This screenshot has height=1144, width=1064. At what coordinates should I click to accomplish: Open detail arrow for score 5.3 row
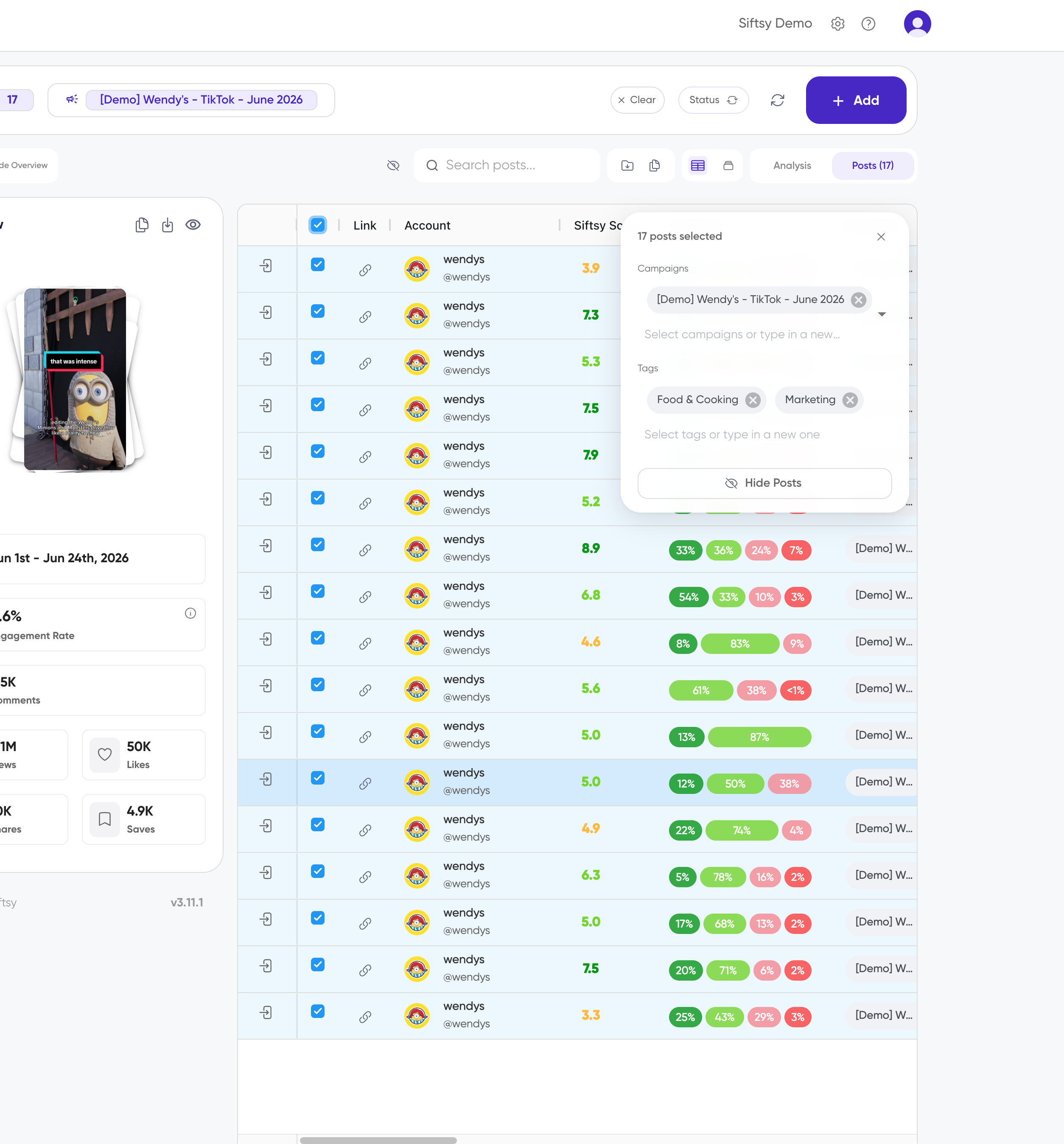point(266,359)
